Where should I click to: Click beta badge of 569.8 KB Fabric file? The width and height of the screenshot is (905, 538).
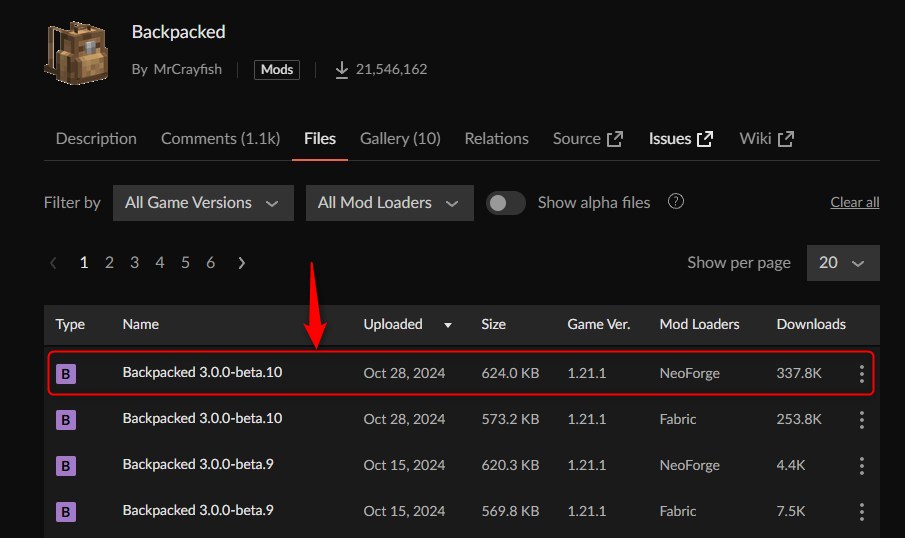click(66, 511)
